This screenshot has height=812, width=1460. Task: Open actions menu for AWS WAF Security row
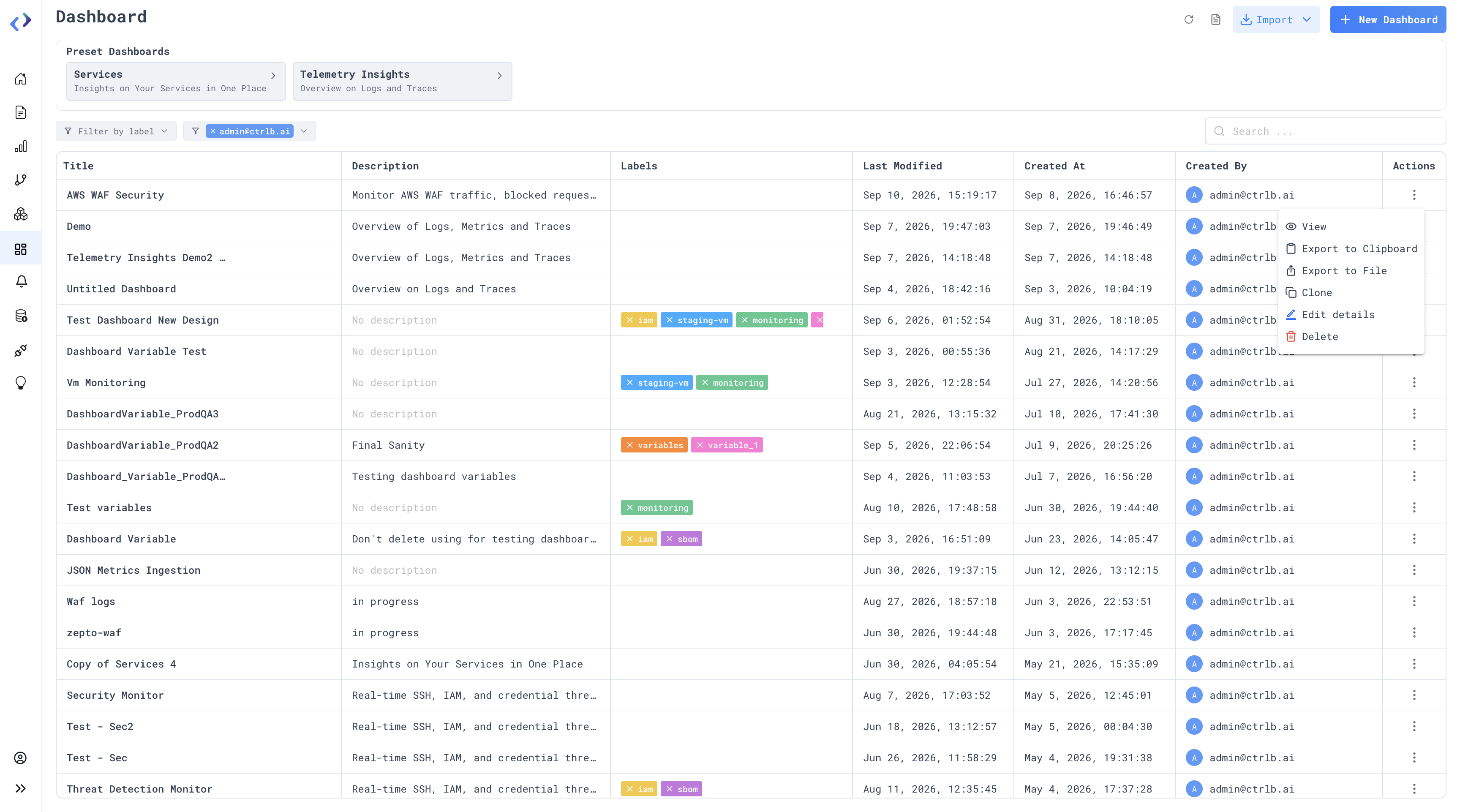pyautogui.click(x=1414, y=195)
